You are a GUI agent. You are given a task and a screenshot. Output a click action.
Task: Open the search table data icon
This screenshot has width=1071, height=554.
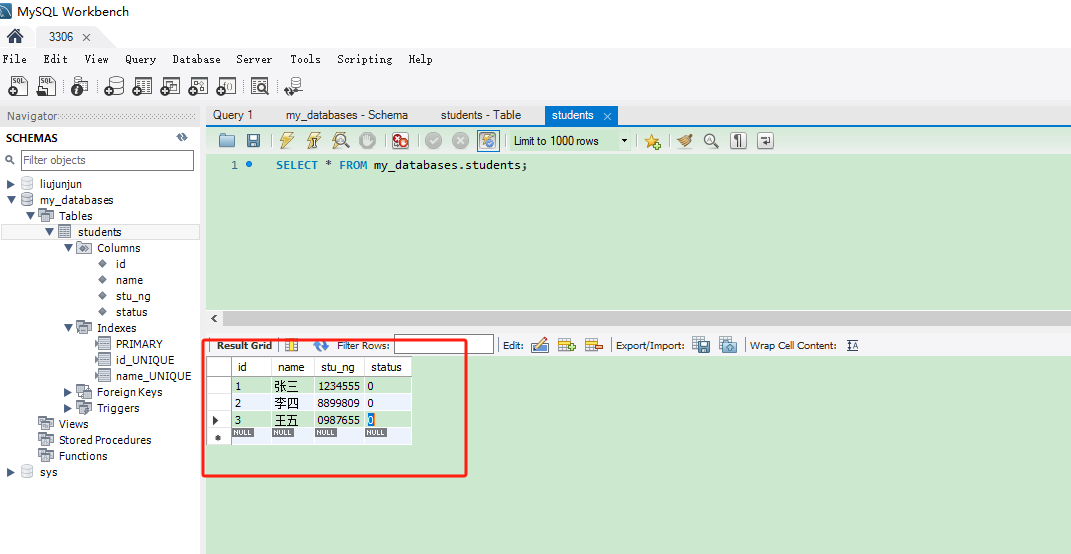tap(260, 85)
